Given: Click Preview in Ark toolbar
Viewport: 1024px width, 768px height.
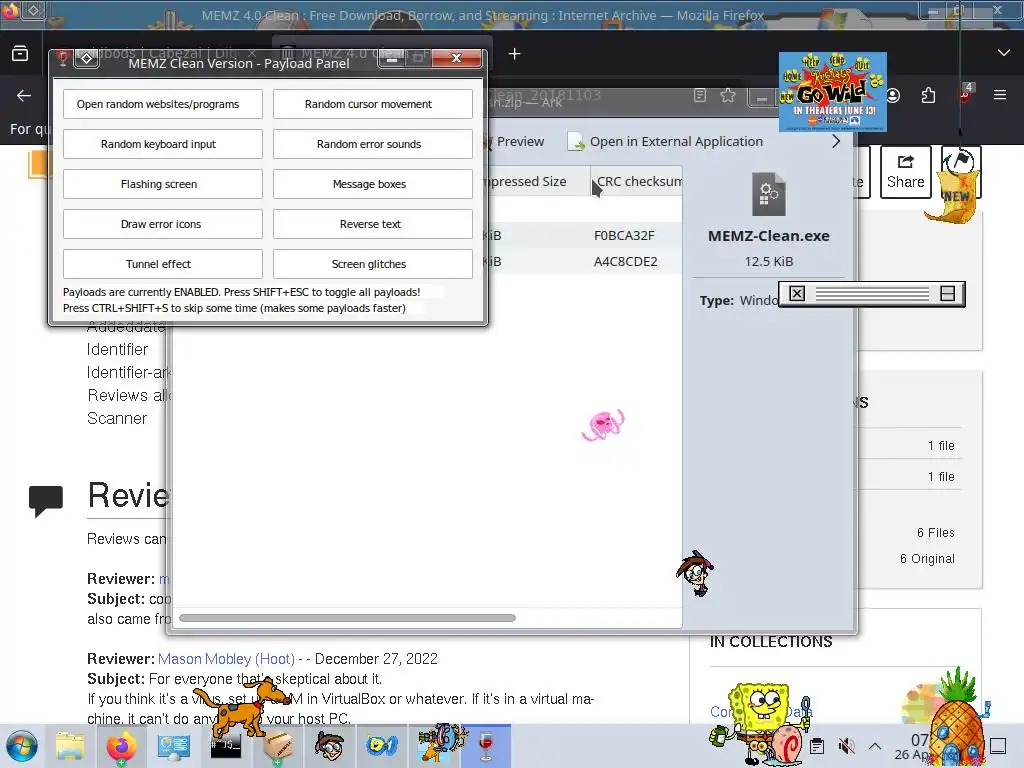Looking at the screenshot, I should tap(515, 141).
